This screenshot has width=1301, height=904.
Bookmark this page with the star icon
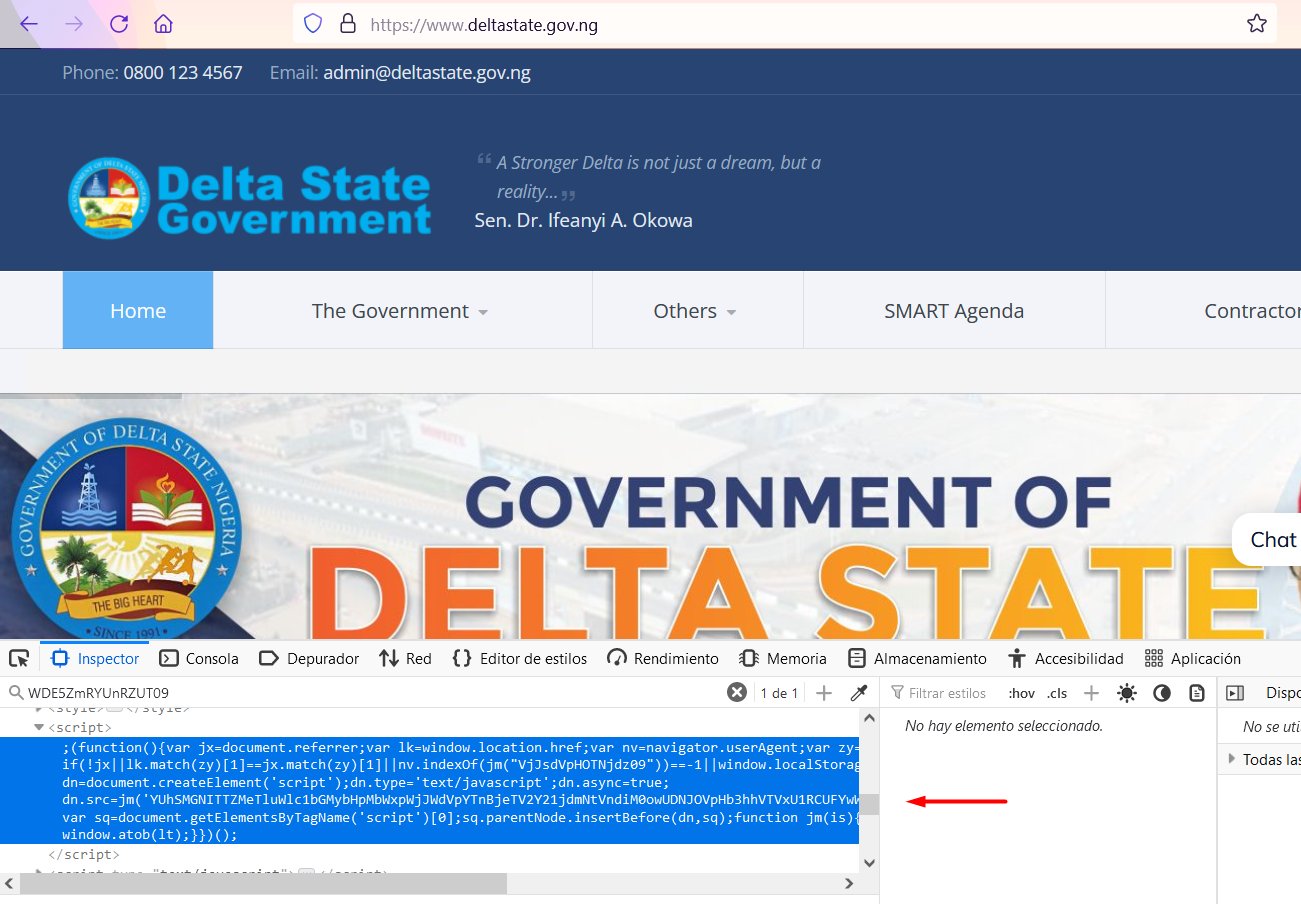(x=1257, y=24)
